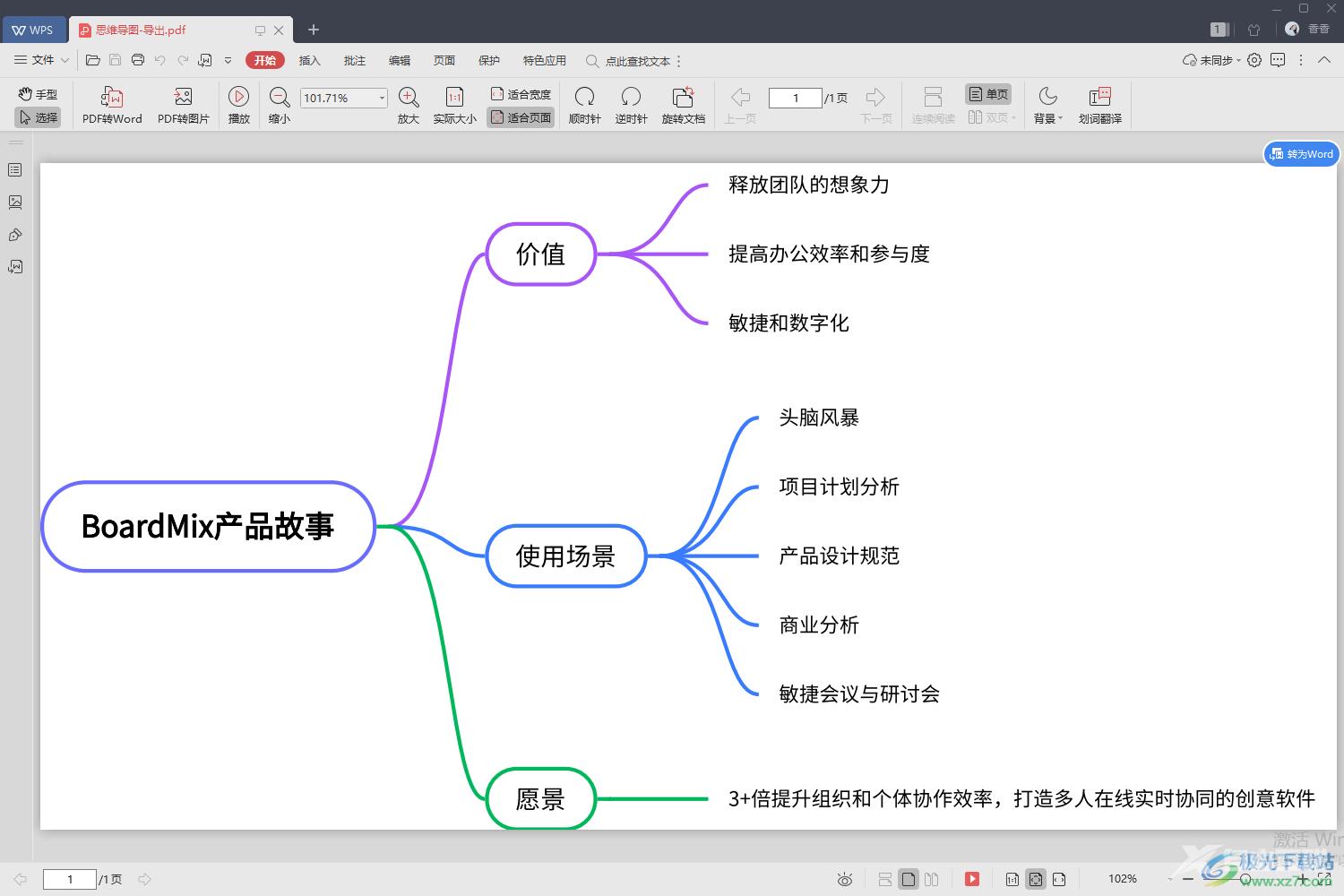The width and height of the screenshot is (1344, 896).
Task: Open the 插入 tab
Action: coord(309,60)
